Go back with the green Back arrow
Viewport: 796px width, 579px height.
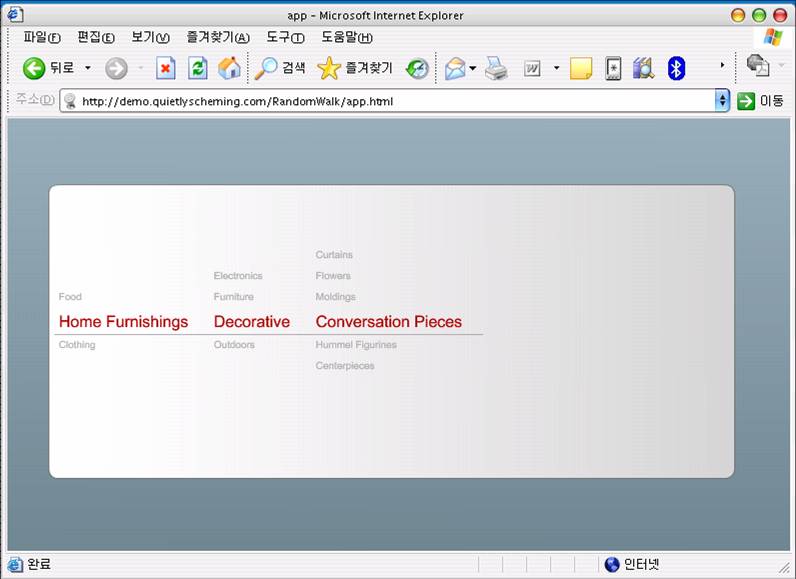[34, 68]
